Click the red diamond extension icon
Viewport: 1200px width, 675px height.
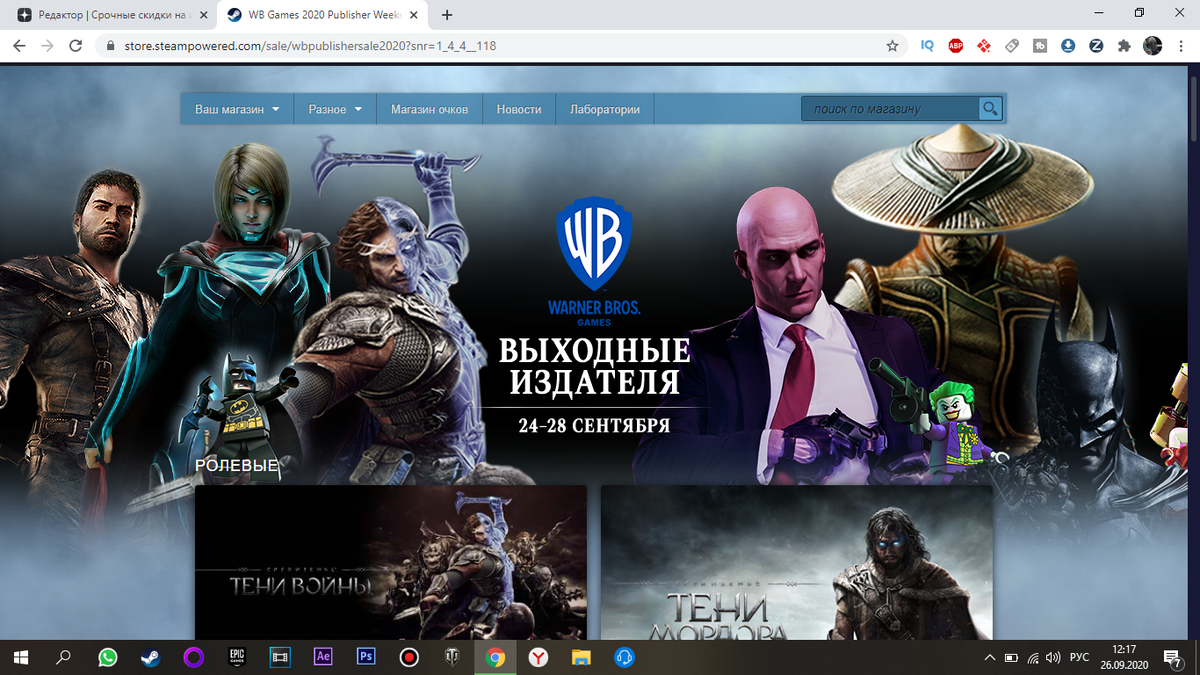(x=984, y=46)
